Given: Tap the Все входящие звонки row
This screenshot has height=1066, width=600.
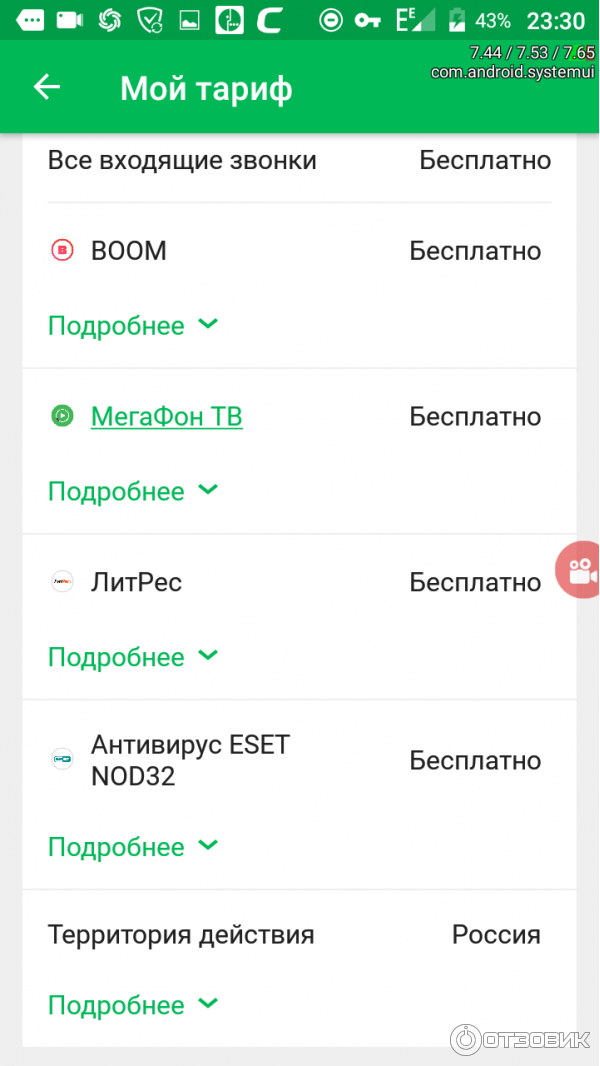Looking at the screenshot, I should pos(299,160).
